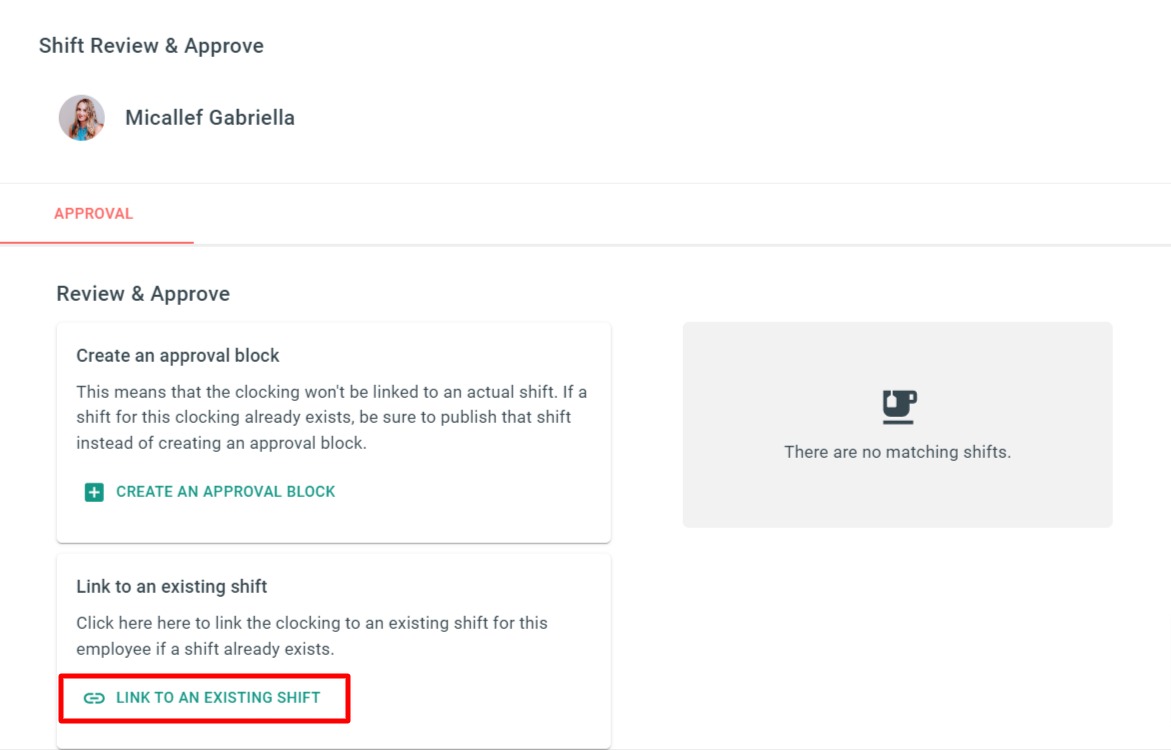The width and height of the screenshot is (1171, 750).
Task: Click the Micallef Gabriella employee name
Action: (x=210, y=117)
